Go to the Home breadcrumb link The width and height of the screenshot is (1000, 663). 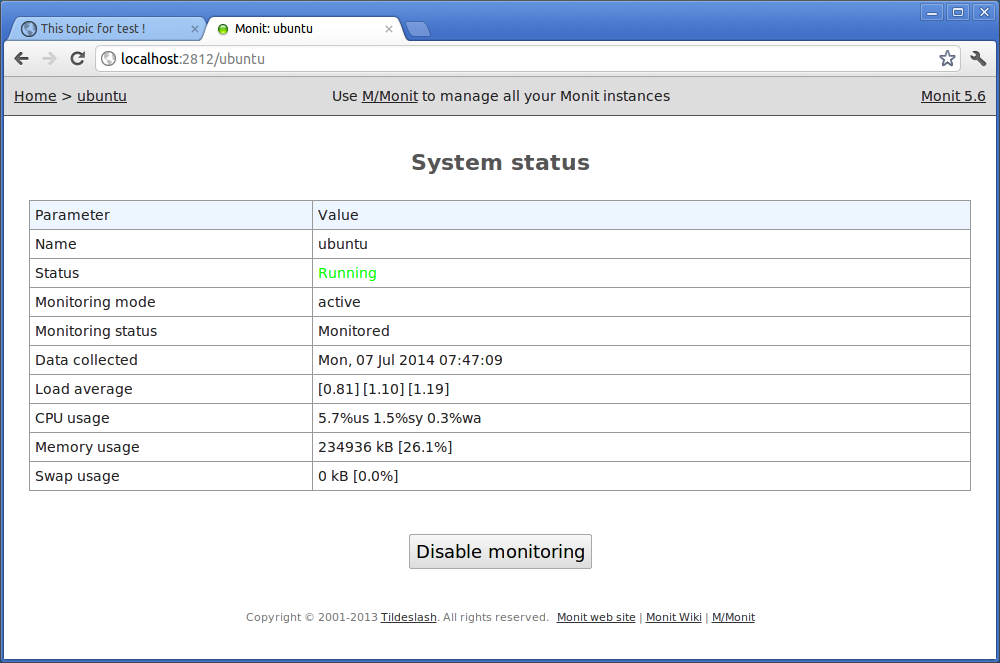tap(35, 96)
